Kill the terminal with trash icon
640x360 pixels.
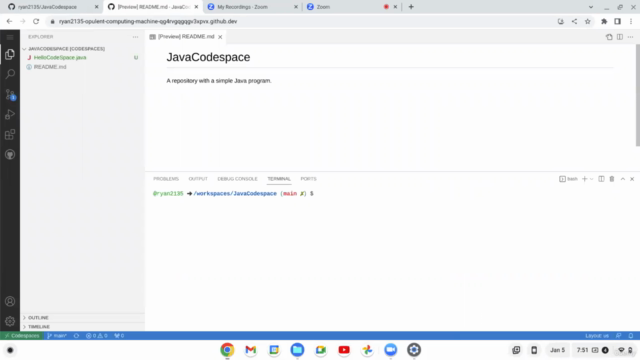[x=612, y=179]
